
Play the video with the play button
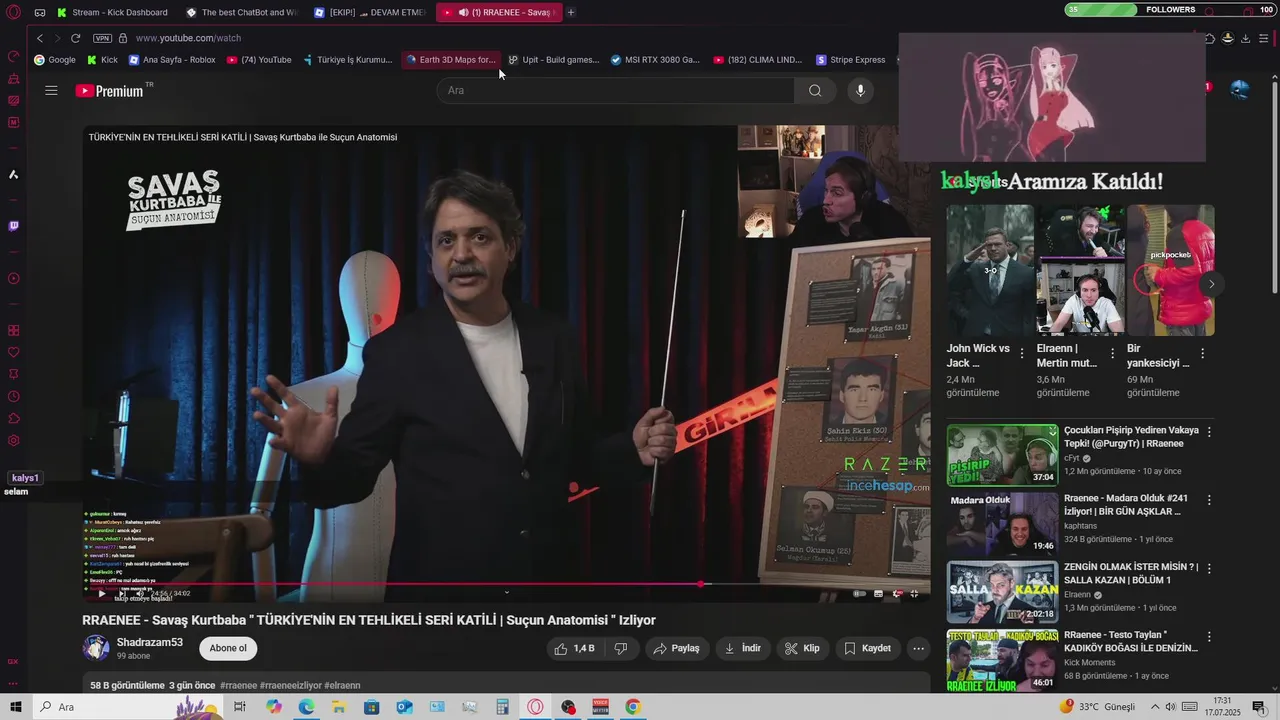click(x=101, y=593)
